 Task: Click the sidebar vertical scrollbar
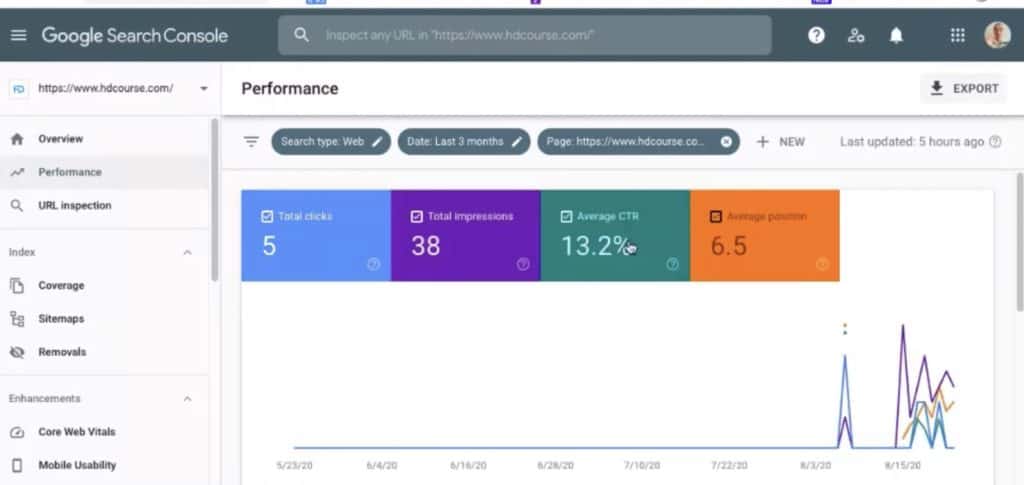coord(214,200)
